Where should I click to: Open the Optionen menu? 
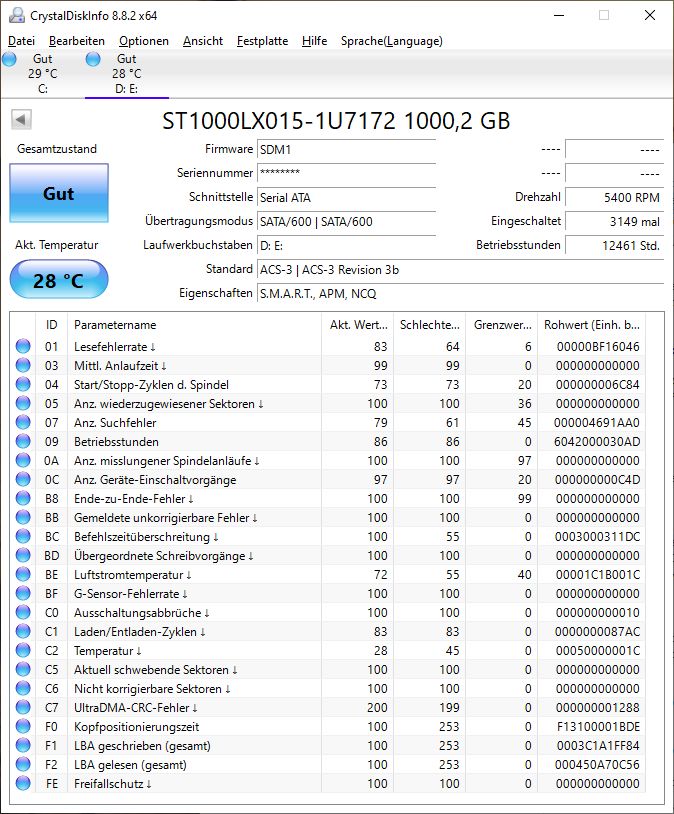[144, 41]
